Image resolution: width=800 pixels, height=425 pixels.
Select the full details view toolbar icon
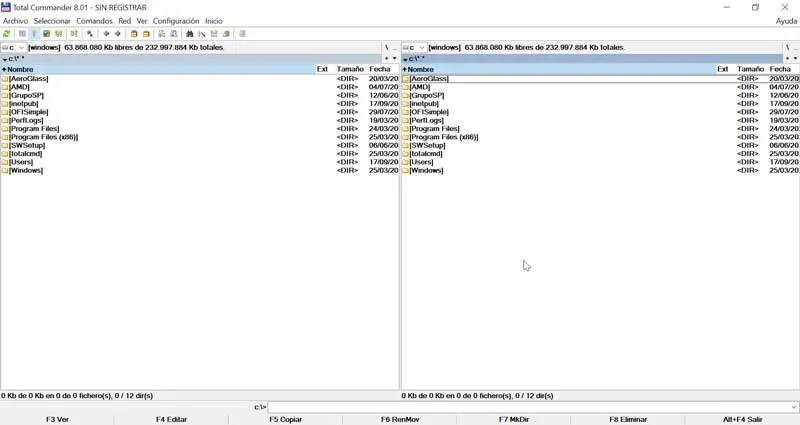pos(34,34)
